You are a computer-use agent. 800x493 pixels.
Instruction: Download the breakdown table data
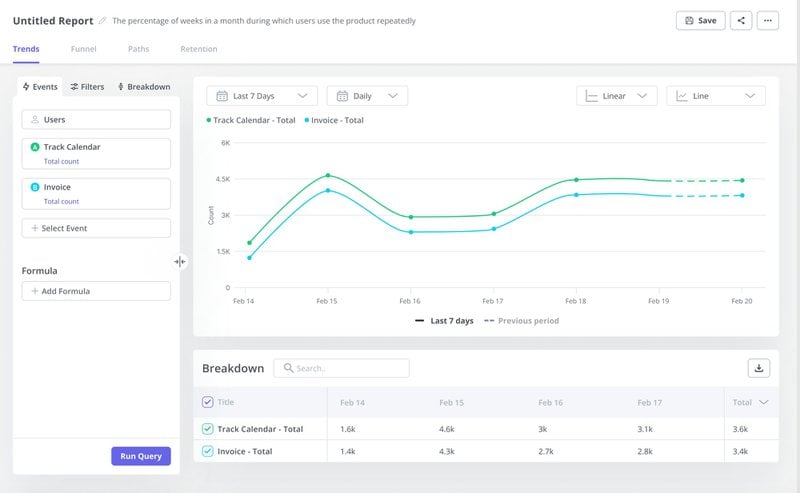tap(759, 368)
